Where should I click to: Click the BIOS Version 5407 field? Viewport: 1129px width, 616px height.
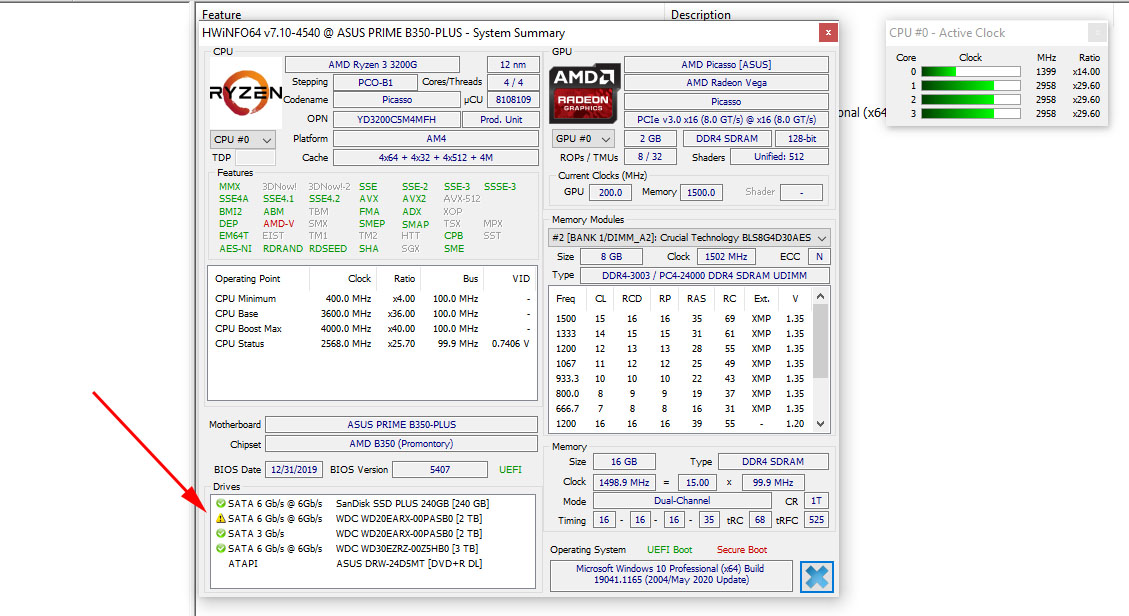[440, 469]
